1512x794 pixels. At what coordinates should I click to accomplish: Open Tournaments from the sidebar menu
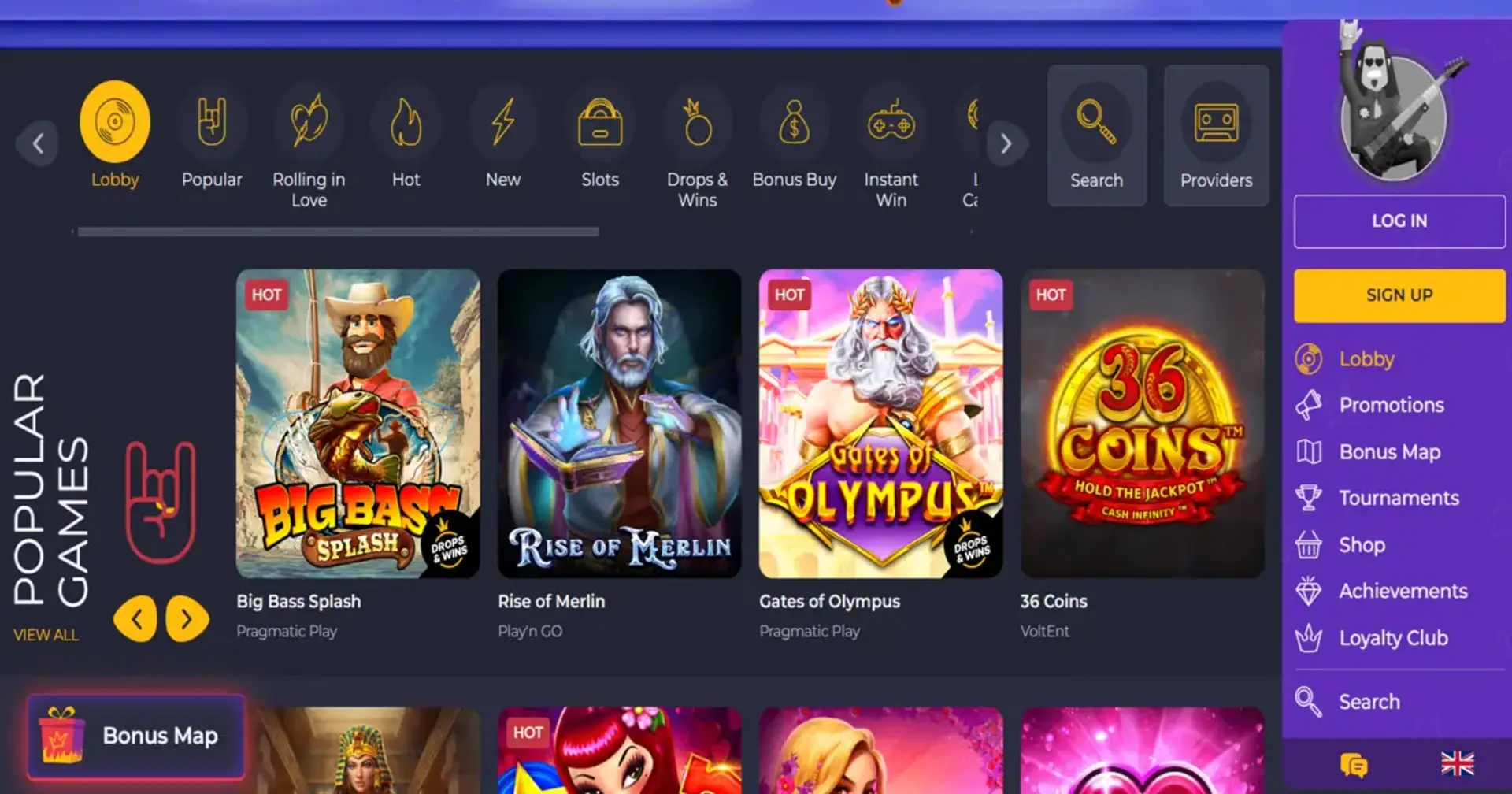click(1399, 498)
